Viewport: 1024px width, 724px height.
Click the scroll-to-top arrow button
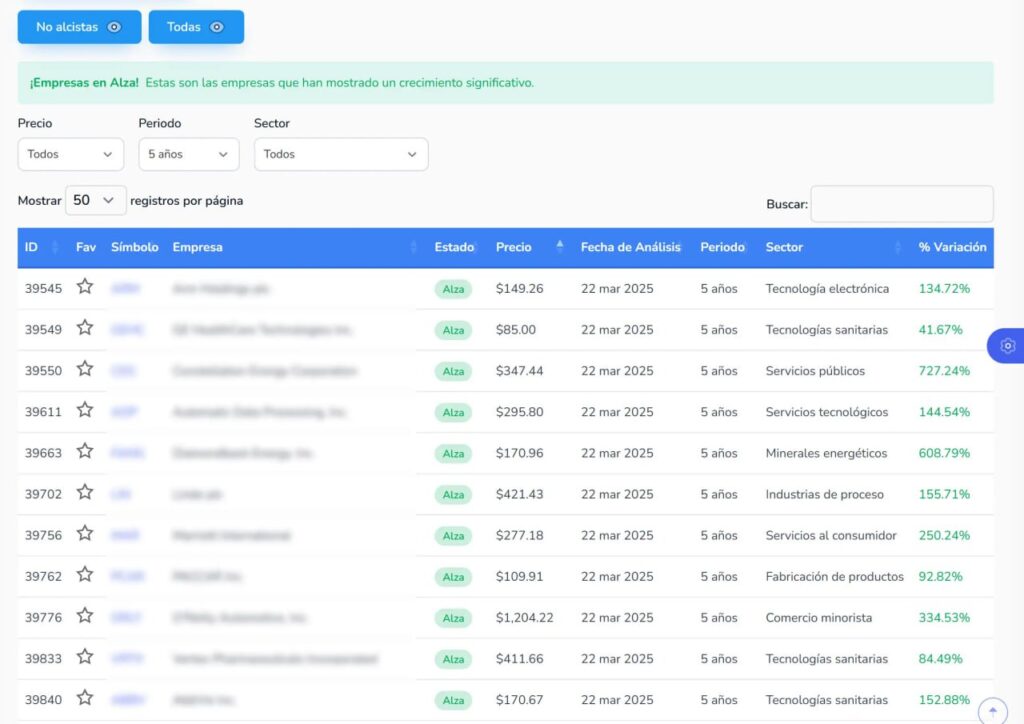click(x=992, y=711)
